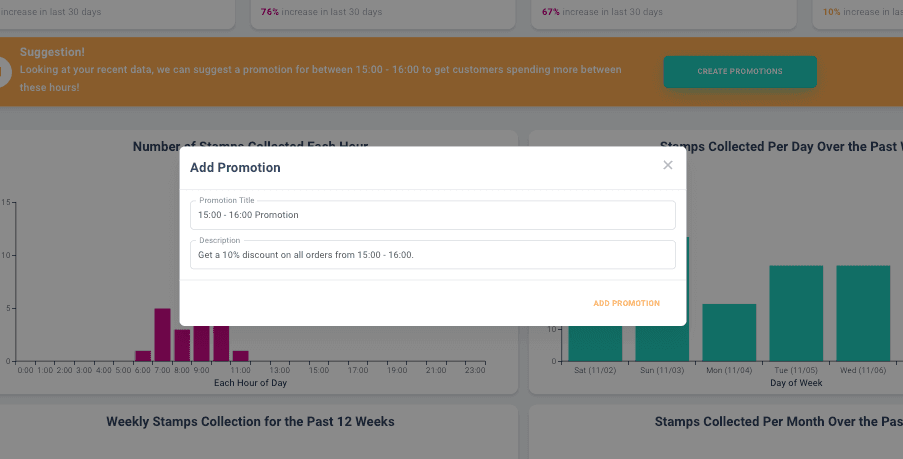Select the 6:00 bar in hourly chart
This screenshot has height=459, width=903.
coord(143,356)
